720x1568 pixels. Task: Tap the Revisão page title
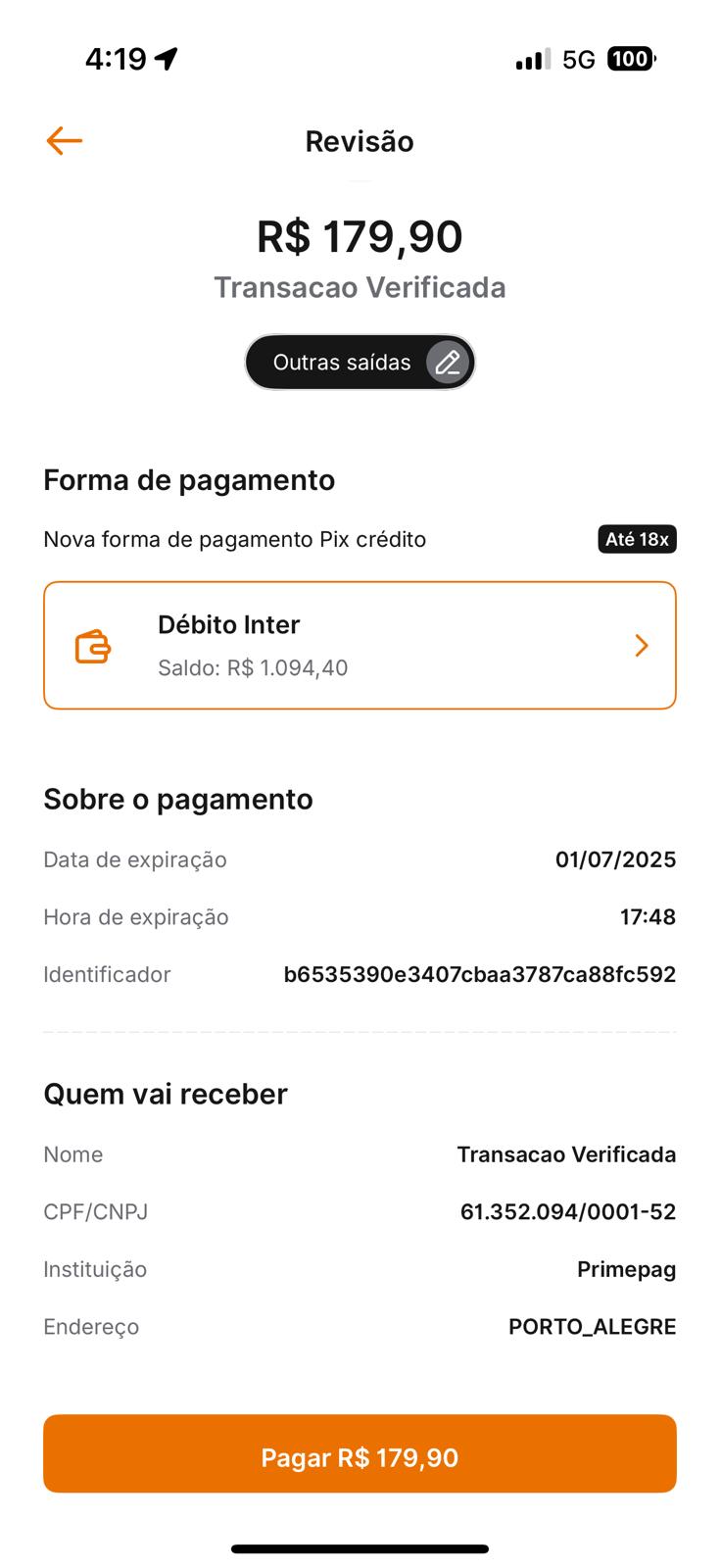tap(360, 141)
